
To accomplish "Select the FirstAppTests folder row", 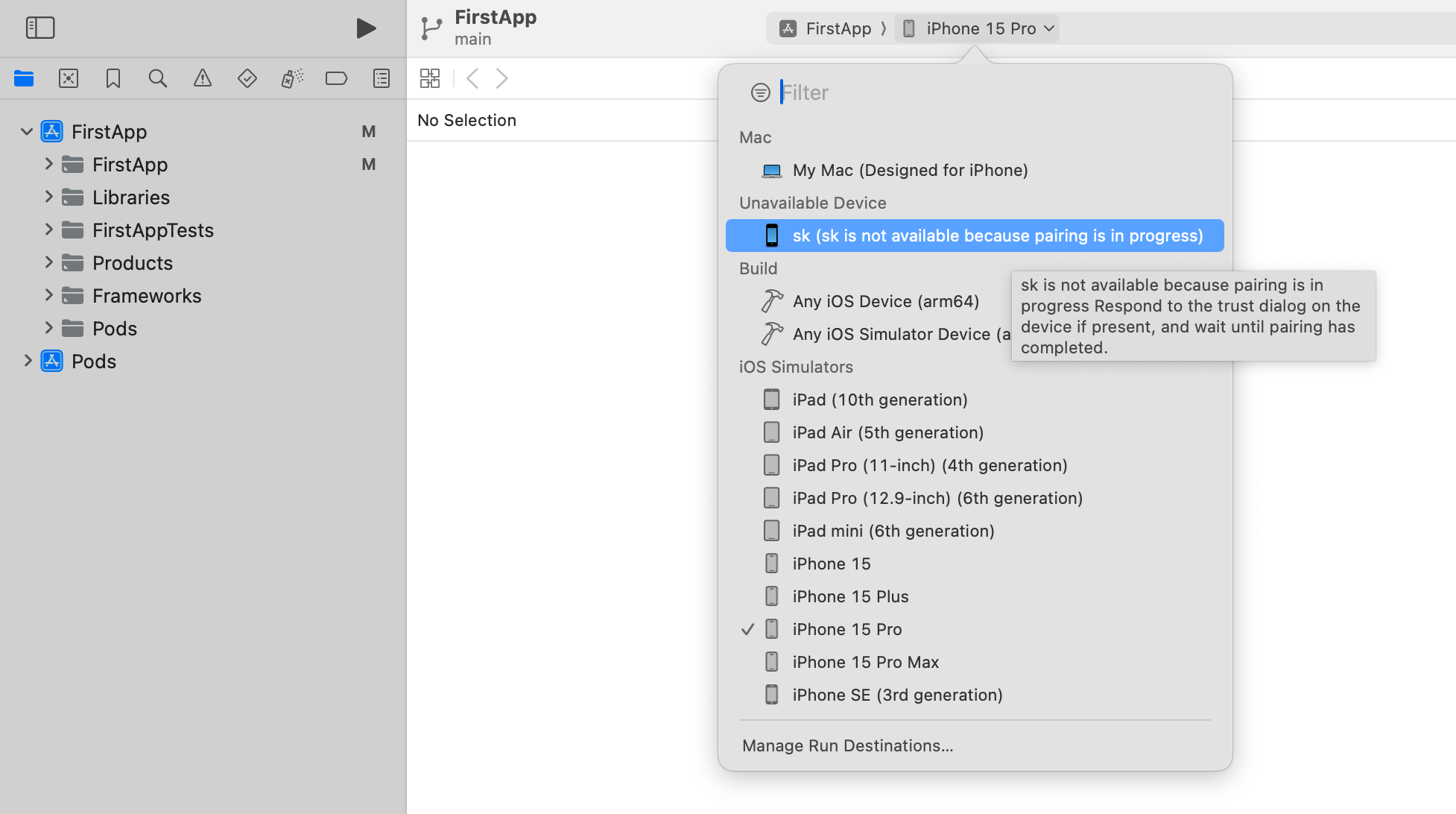I will pyautogui.click(x=203, y=230).
